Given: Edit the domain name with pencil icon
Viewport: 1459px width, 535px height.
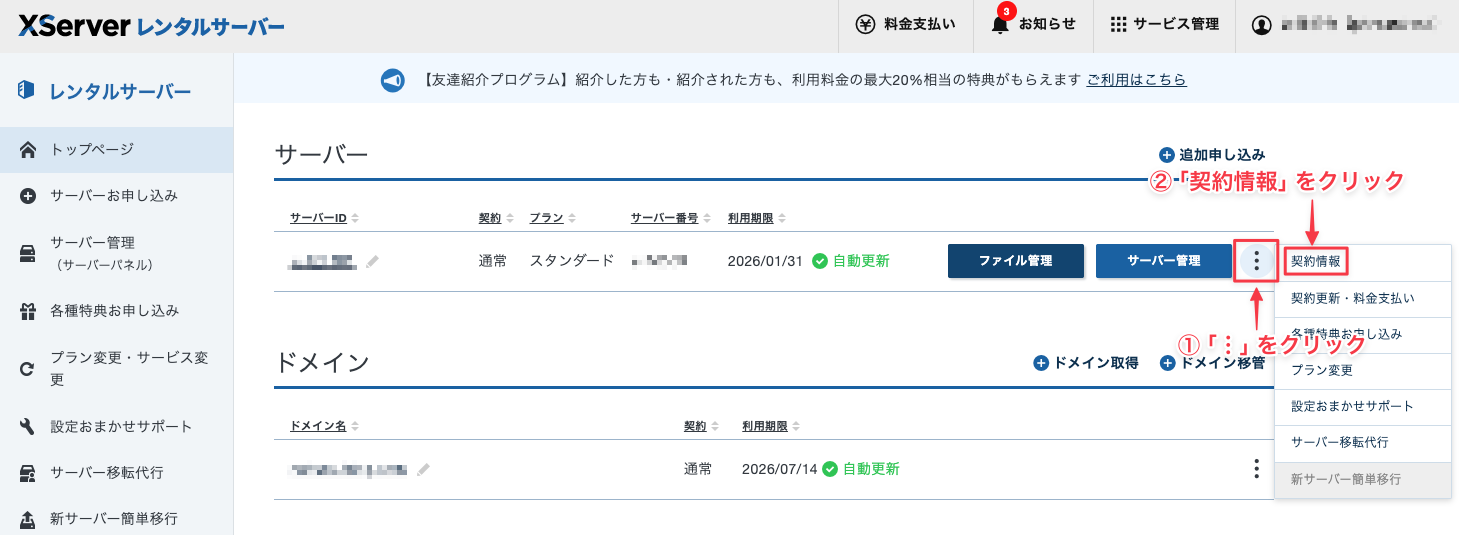Looking at the screenshot, I should point(424,469).
